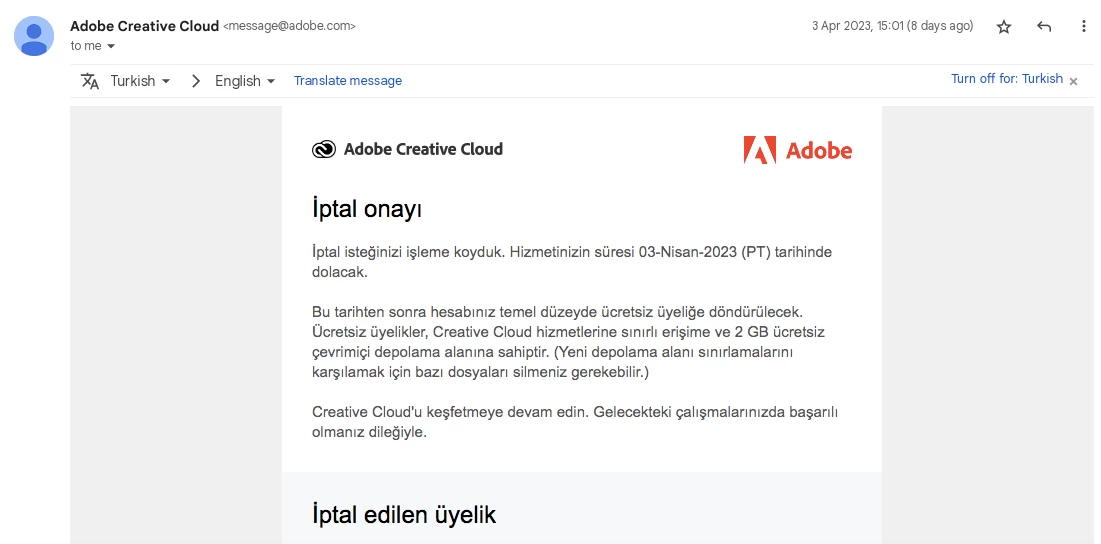The image size is (1101, 544).
Task: Click the Adobe Creative Cloud logo icon
Action: click(x=324, y=150)
